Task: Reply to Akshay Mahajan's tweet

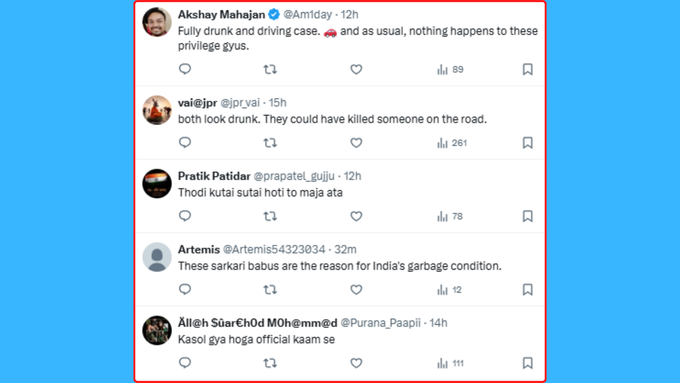Action: 185,69
